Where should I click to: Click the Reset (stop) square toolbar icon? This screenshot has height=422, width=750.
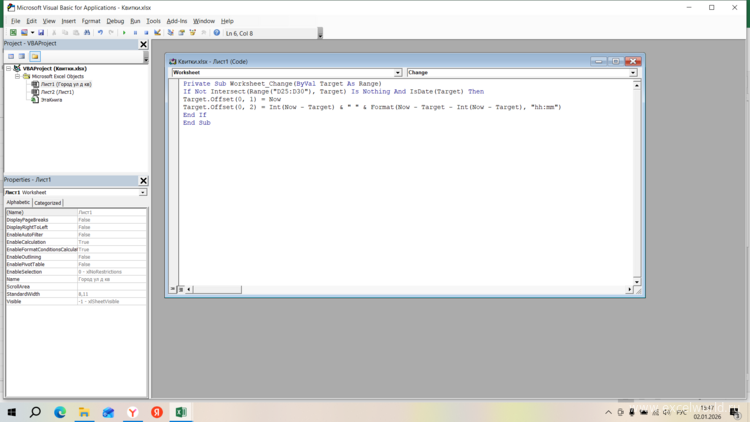(146, 33)
